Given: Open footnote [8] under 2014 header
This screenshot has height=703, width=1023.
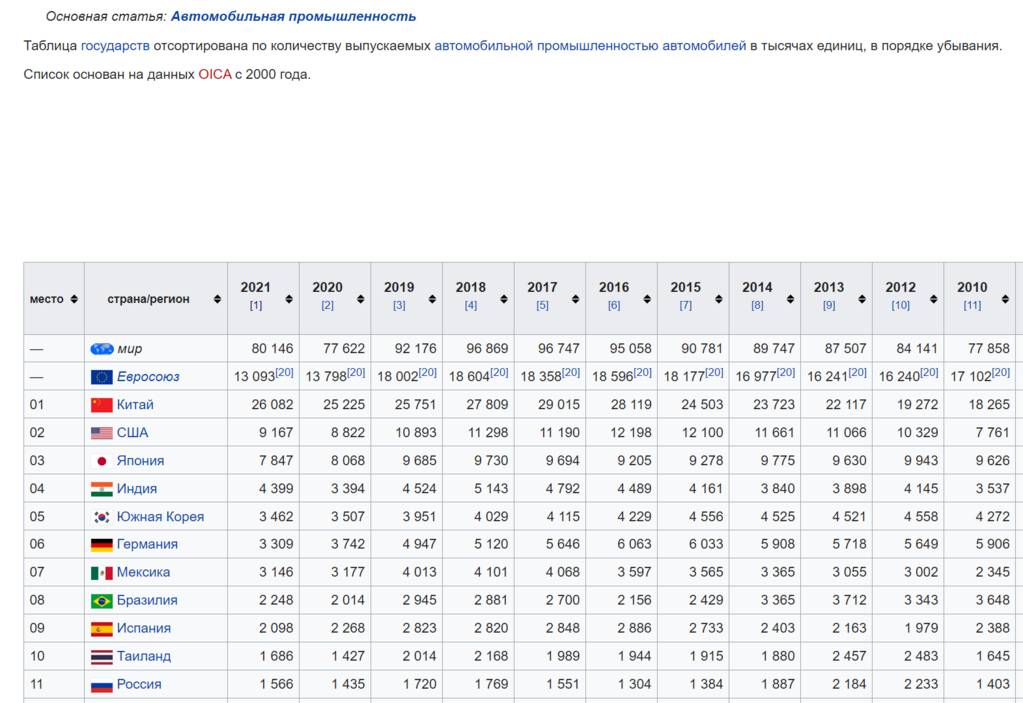Looking at the screenshot, I should pos(757,305).
